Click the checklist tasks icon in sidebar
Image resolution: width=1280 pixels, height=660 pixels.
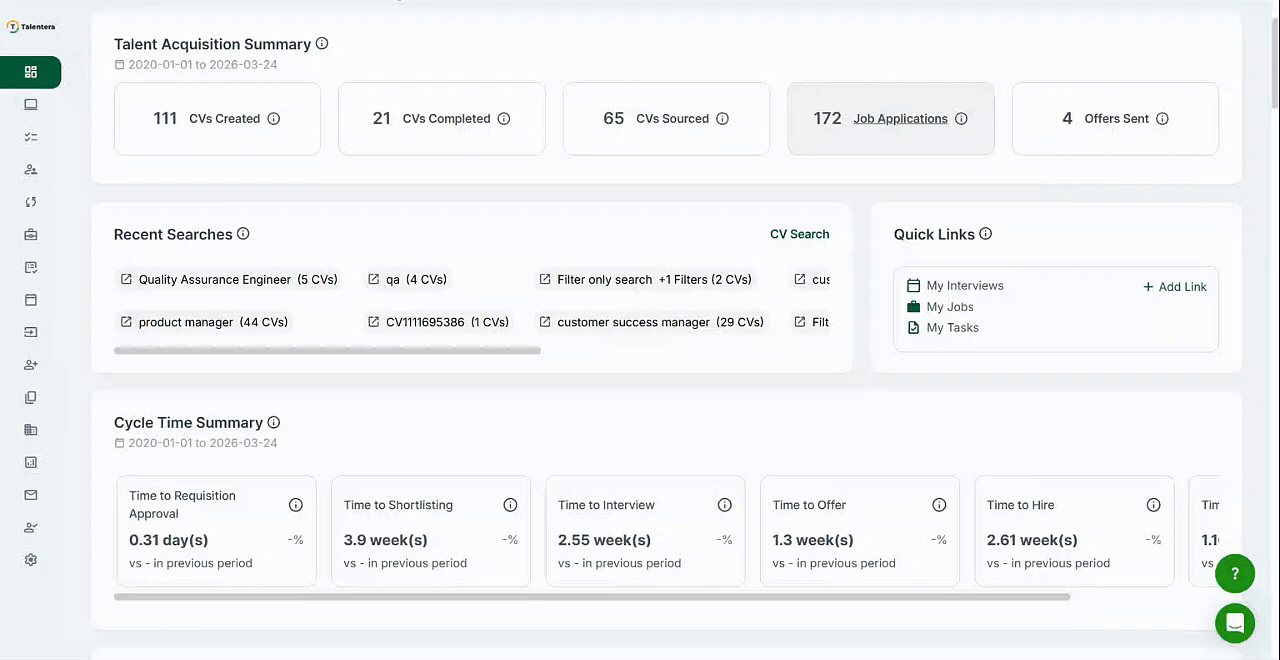pos(31,137)
